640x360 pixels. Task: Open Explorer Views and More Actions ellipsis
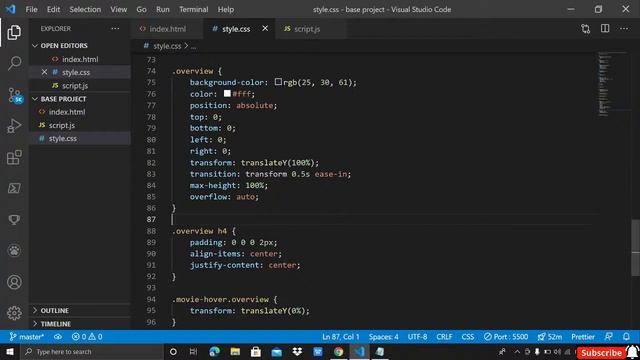115,29
